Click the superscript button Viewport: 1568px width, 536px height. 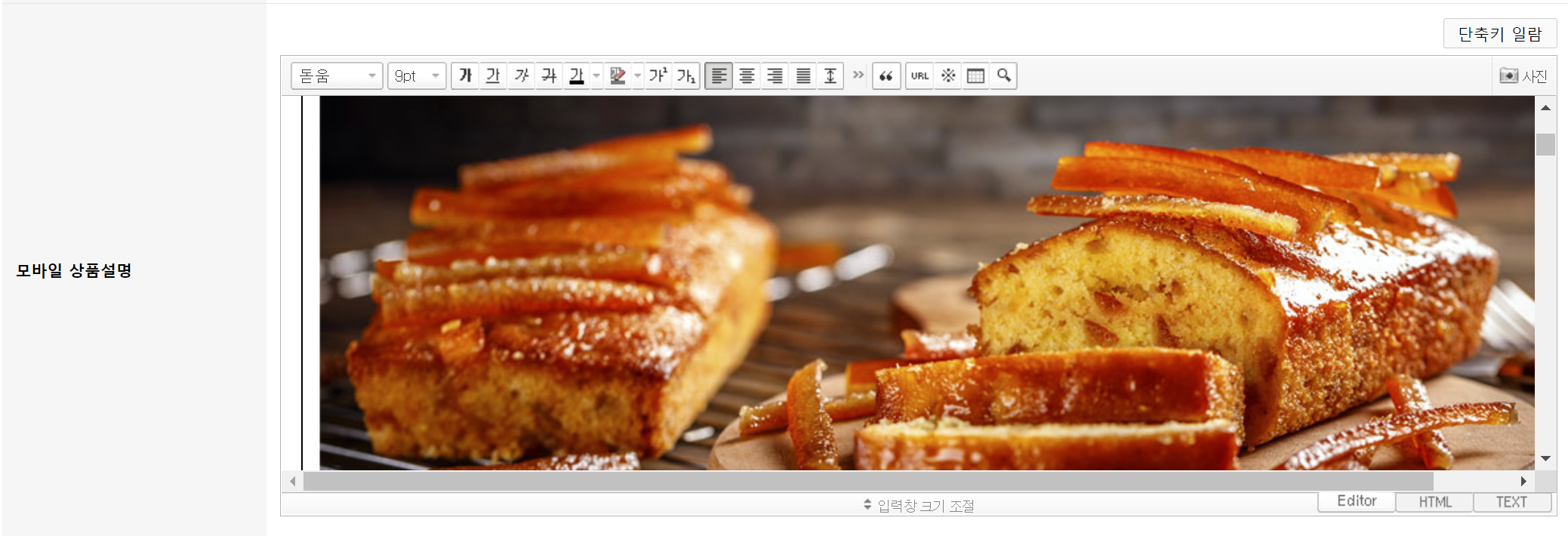pos(658,75)
